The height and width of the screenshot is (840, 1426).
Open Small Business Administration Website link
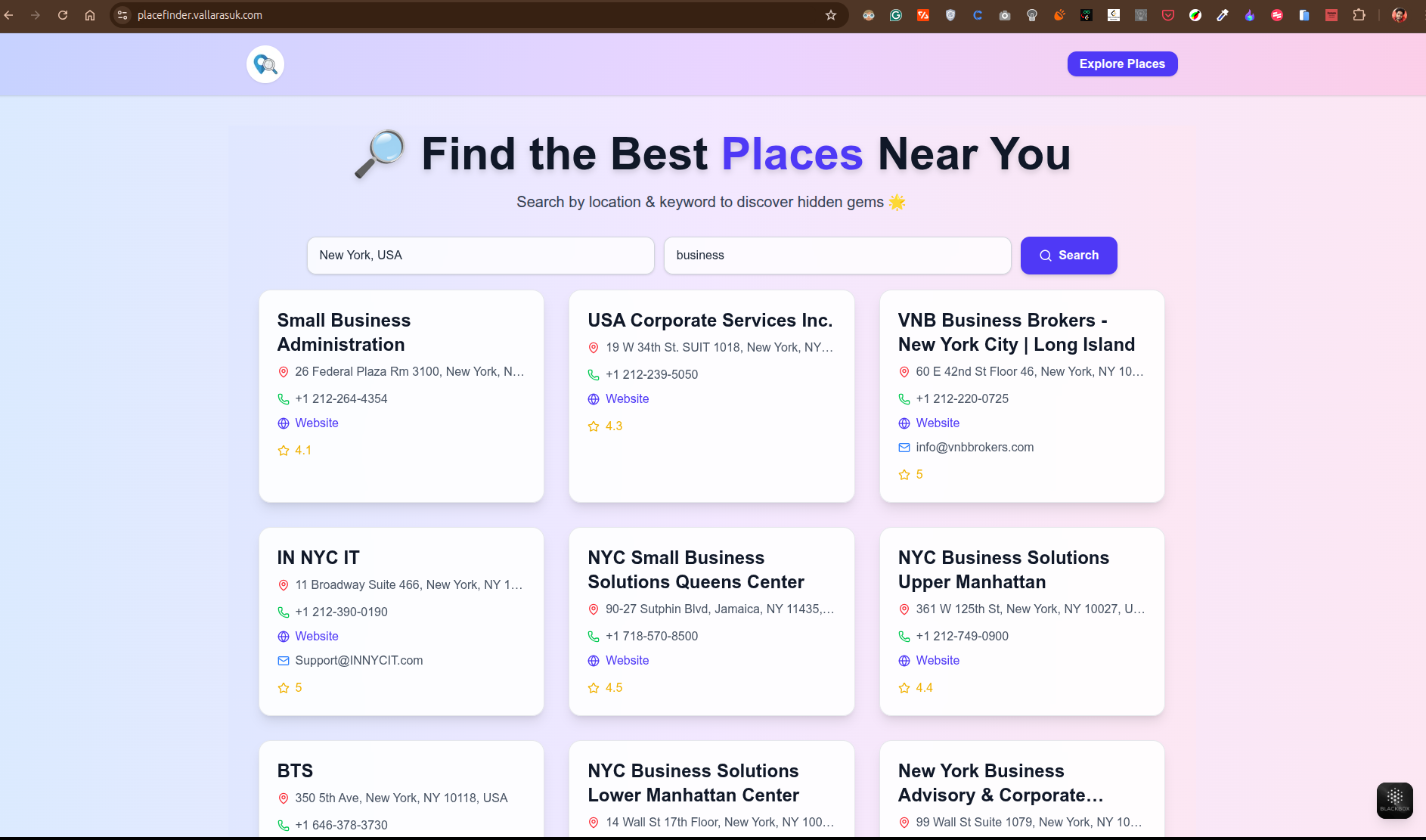(316, 423)
